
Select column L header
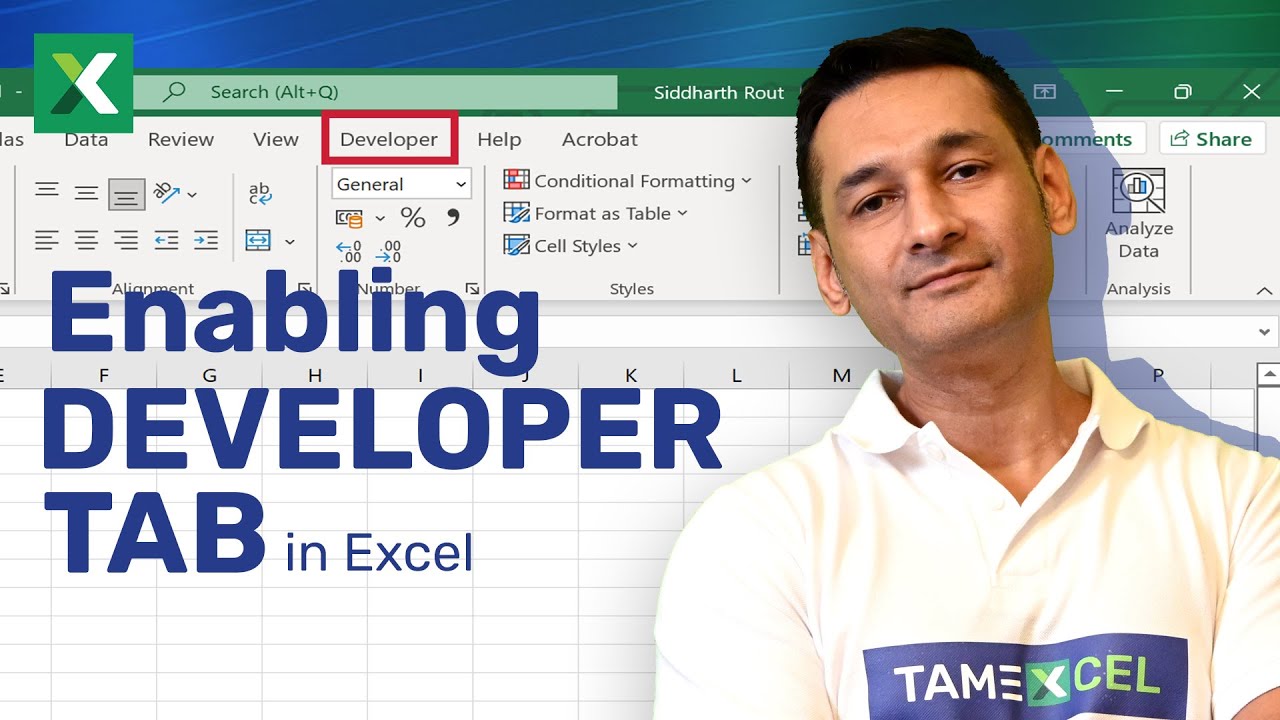tap(737, 376)
